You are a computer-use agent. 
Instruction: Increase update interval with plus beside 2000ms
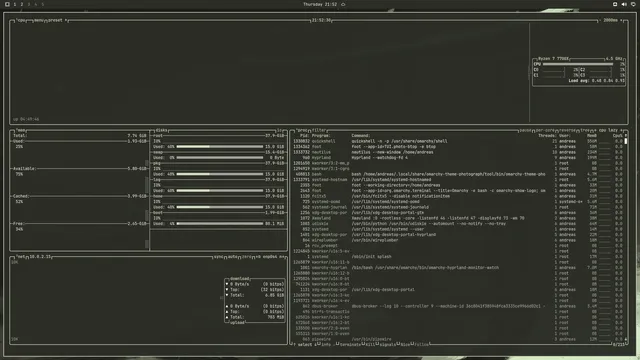point(622,20)
